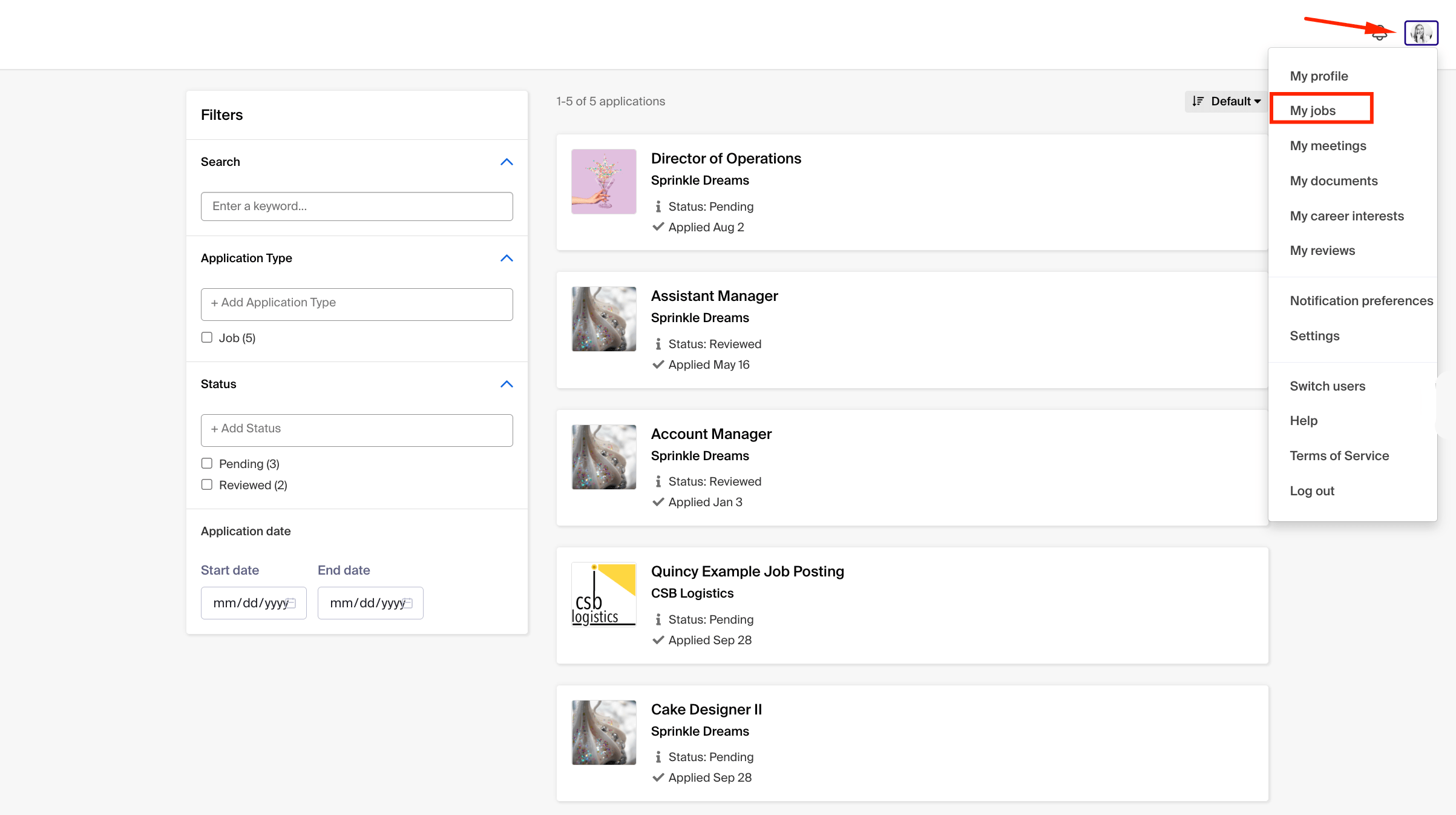1456x815 pixels.
Task: Click the Enter a keyword search field
Action: tap(356, 206)
